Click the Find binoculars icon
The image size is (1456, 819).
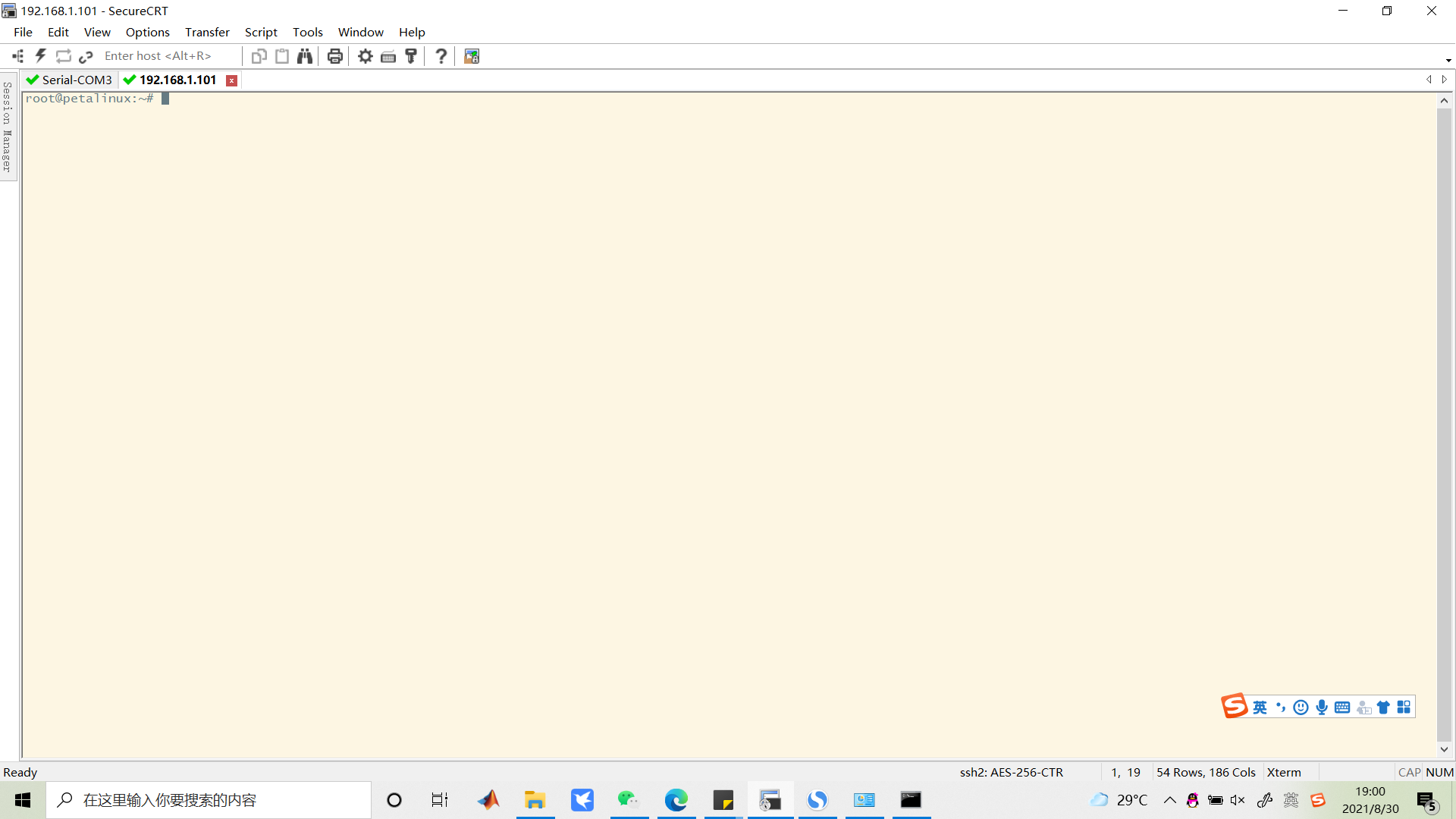(x=305, y=56)
